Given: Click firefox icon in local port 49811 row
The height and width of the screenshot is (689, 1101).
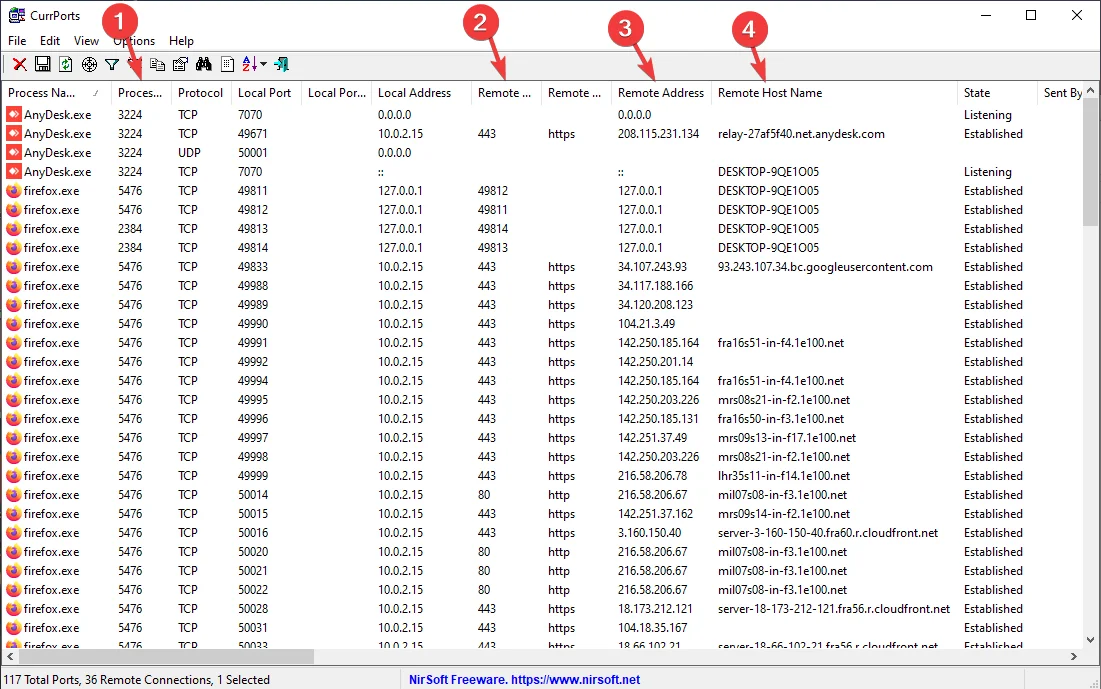Looking at the screenshot, I should click(13, 190).
